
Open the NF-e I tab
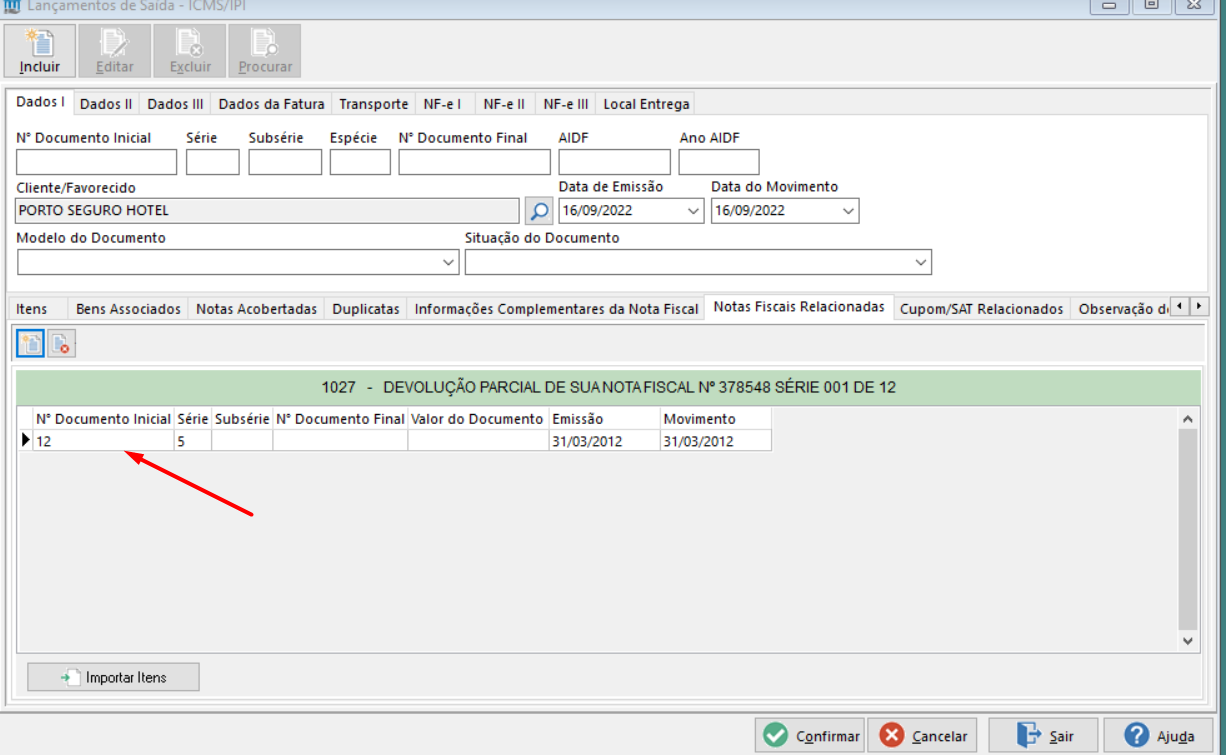(x=442, y=104)
